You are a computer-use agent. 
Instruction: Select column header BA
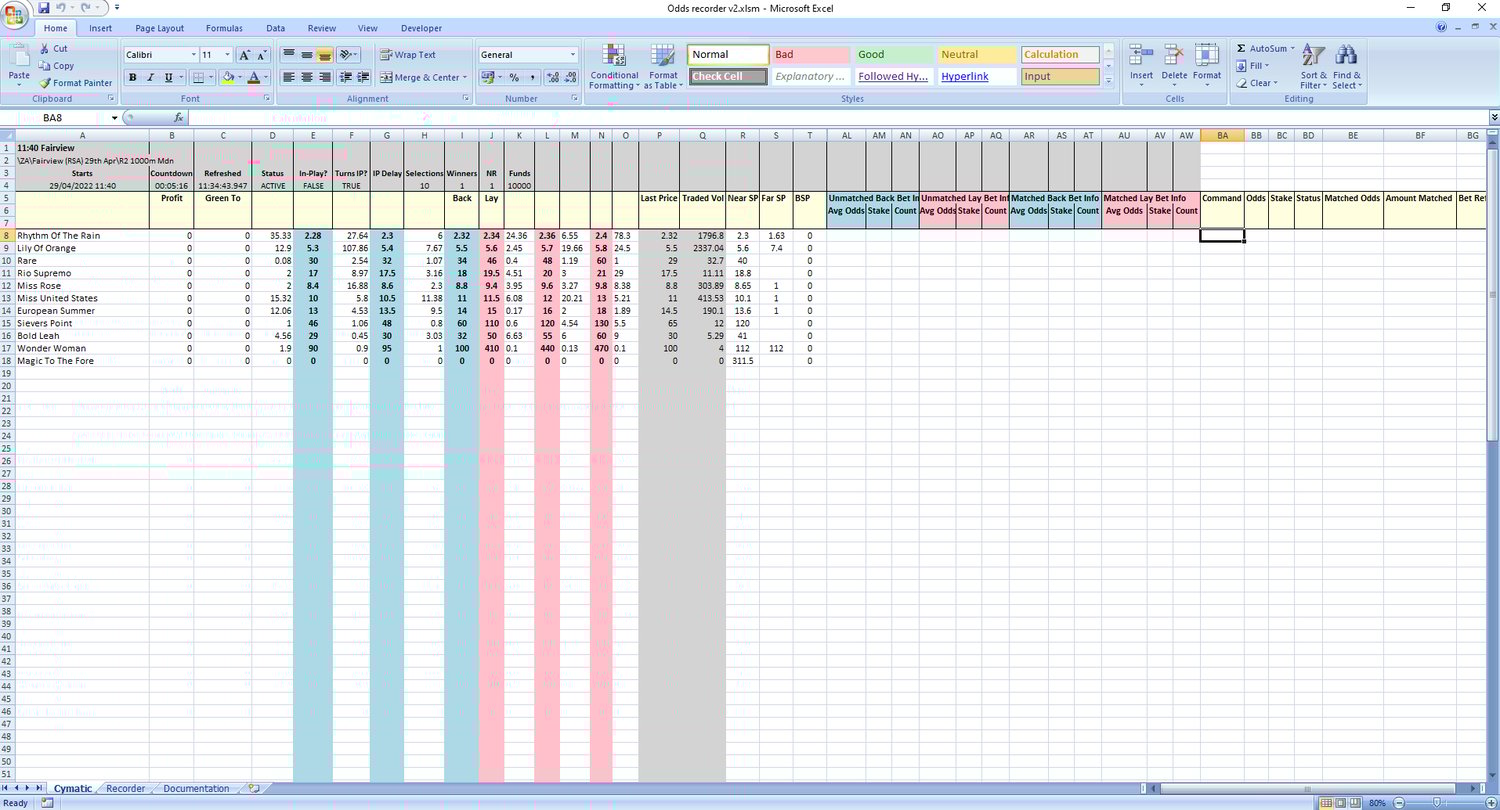coord(1222,135)
